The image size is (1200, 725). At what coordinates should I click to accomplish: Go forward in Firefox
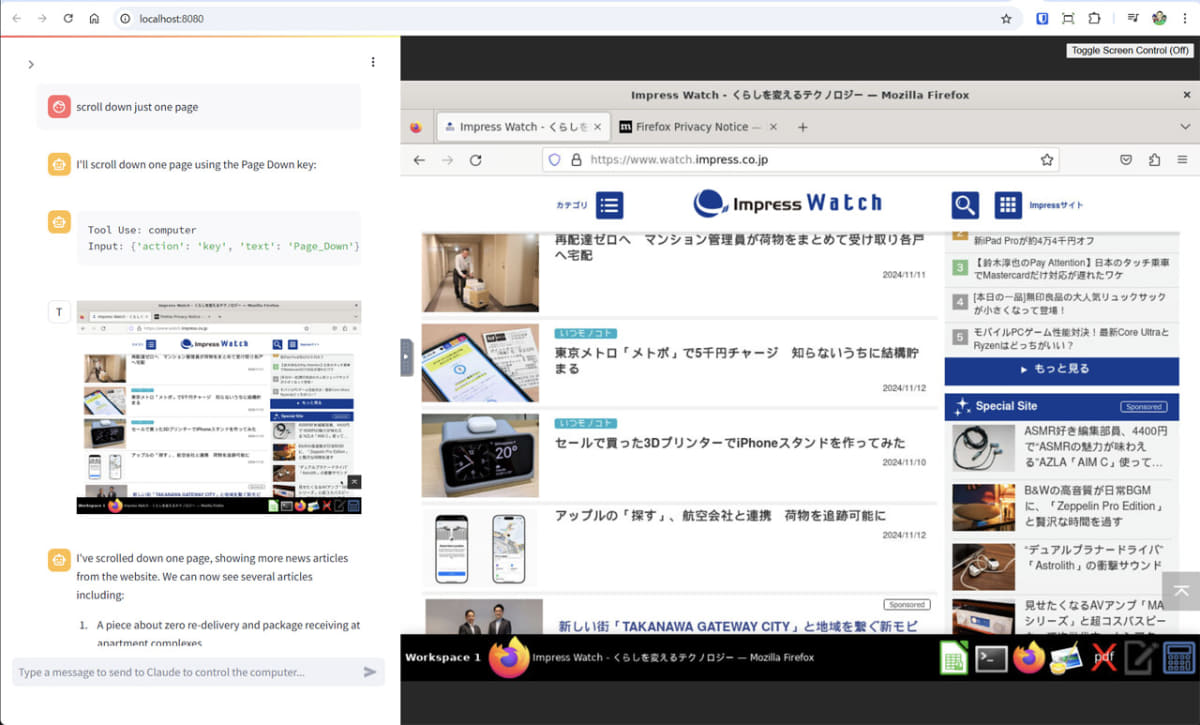(x=447, y=160)
